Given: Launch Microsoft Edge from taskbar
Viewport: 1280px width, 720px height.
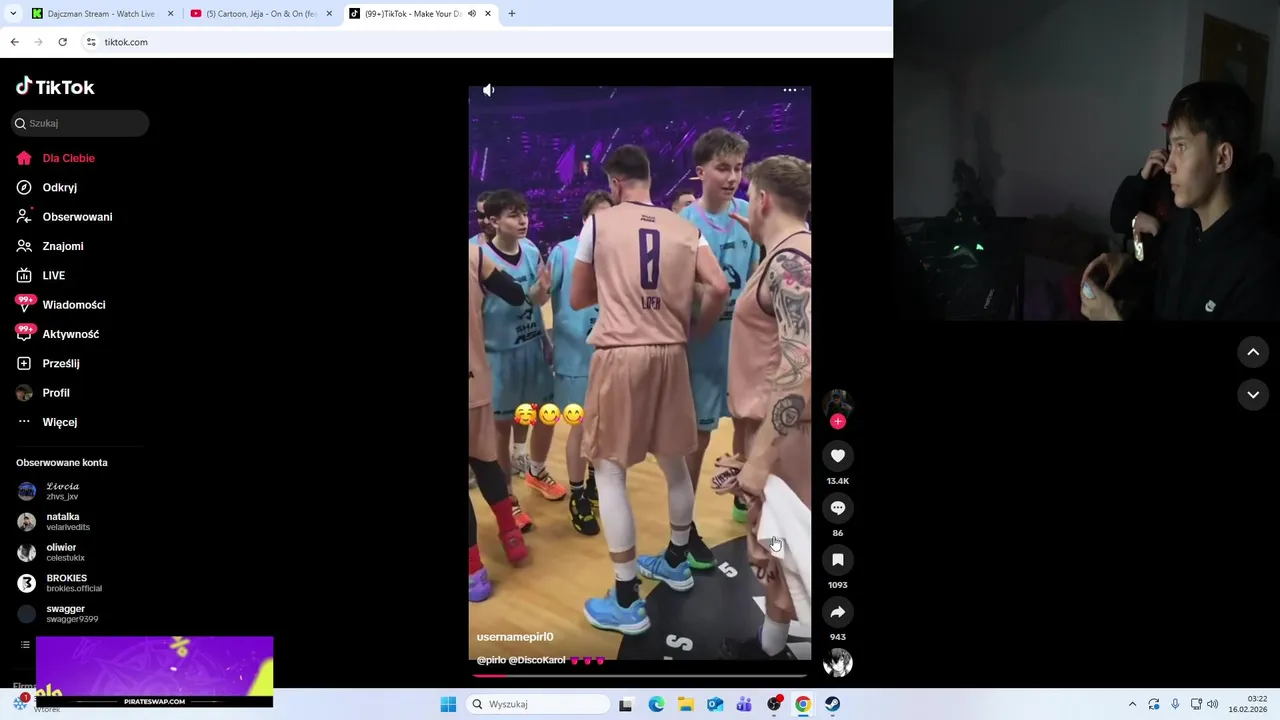Looking at the screenshot, I should pos(656,704).
